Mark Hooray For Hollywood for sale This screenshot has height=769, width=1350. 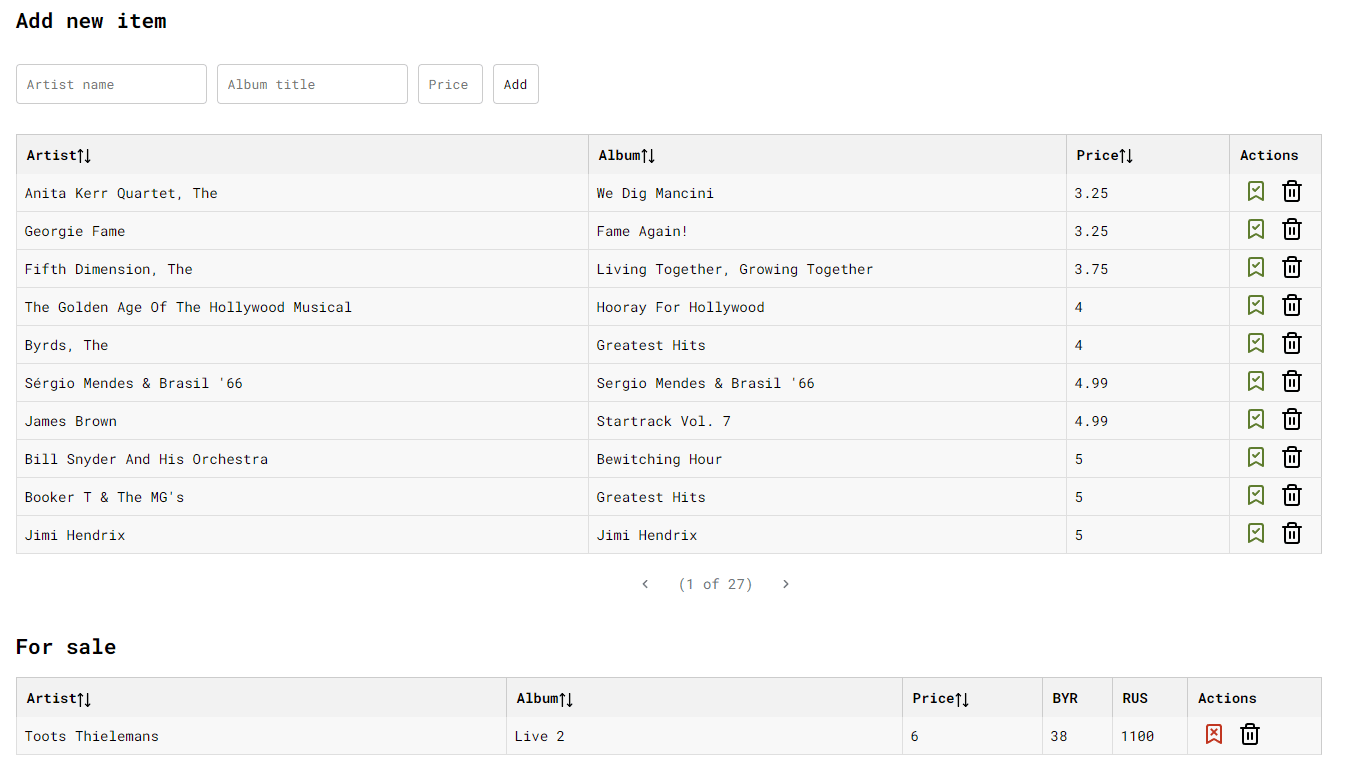[1256, 306]
